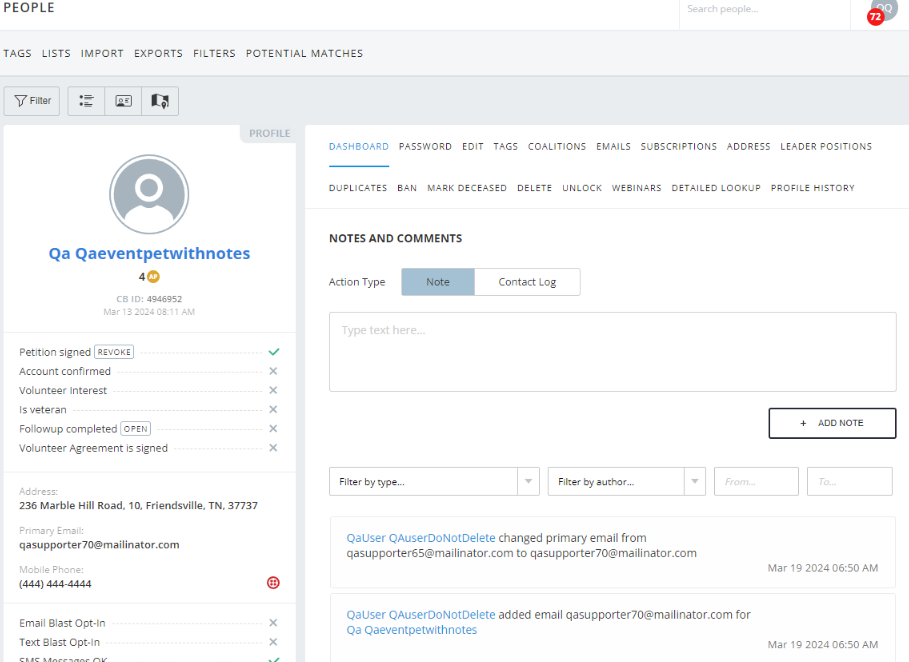Click the note text area
The width and height of the screenshot is (909, 662).
point(612,352)
